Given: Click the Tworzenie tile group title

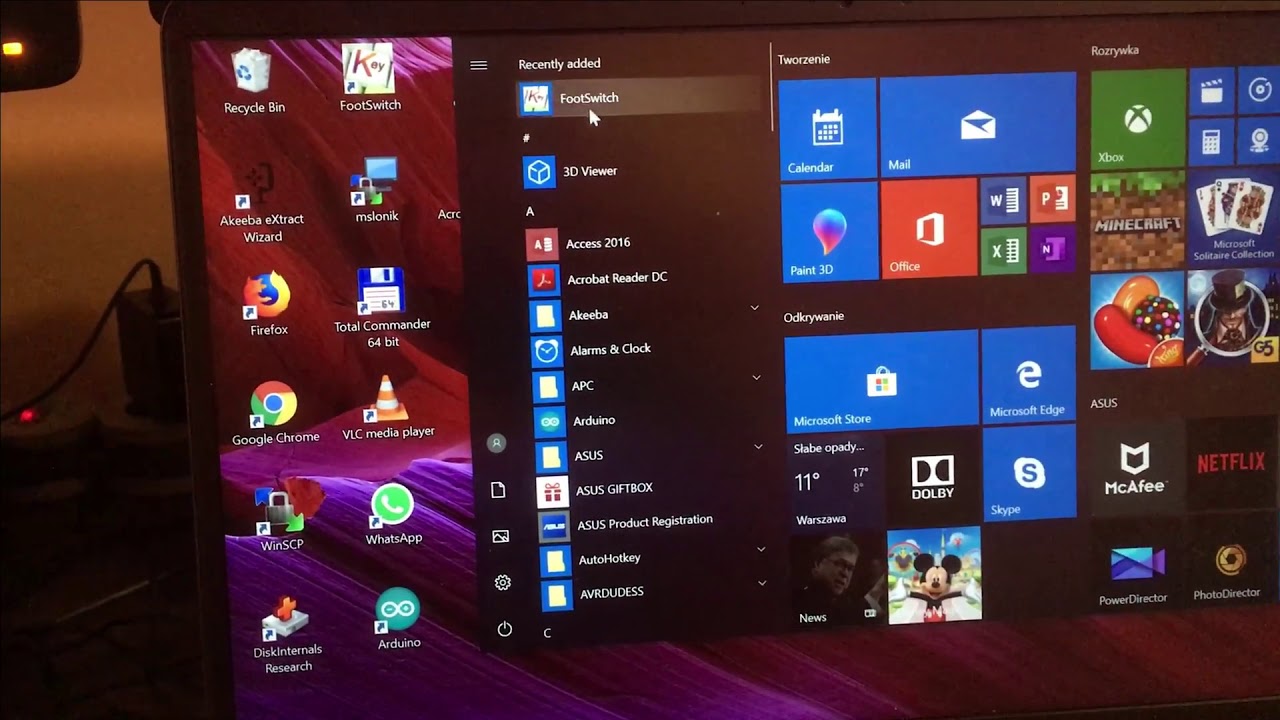Looking at the screenshot, I should [804, 59].
